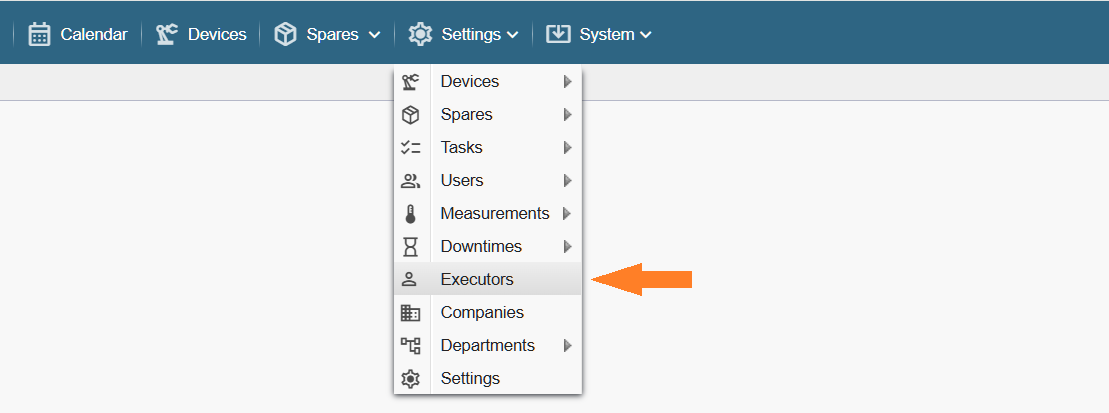Click the Settings gear icon in the navbar

coord(420,34)
